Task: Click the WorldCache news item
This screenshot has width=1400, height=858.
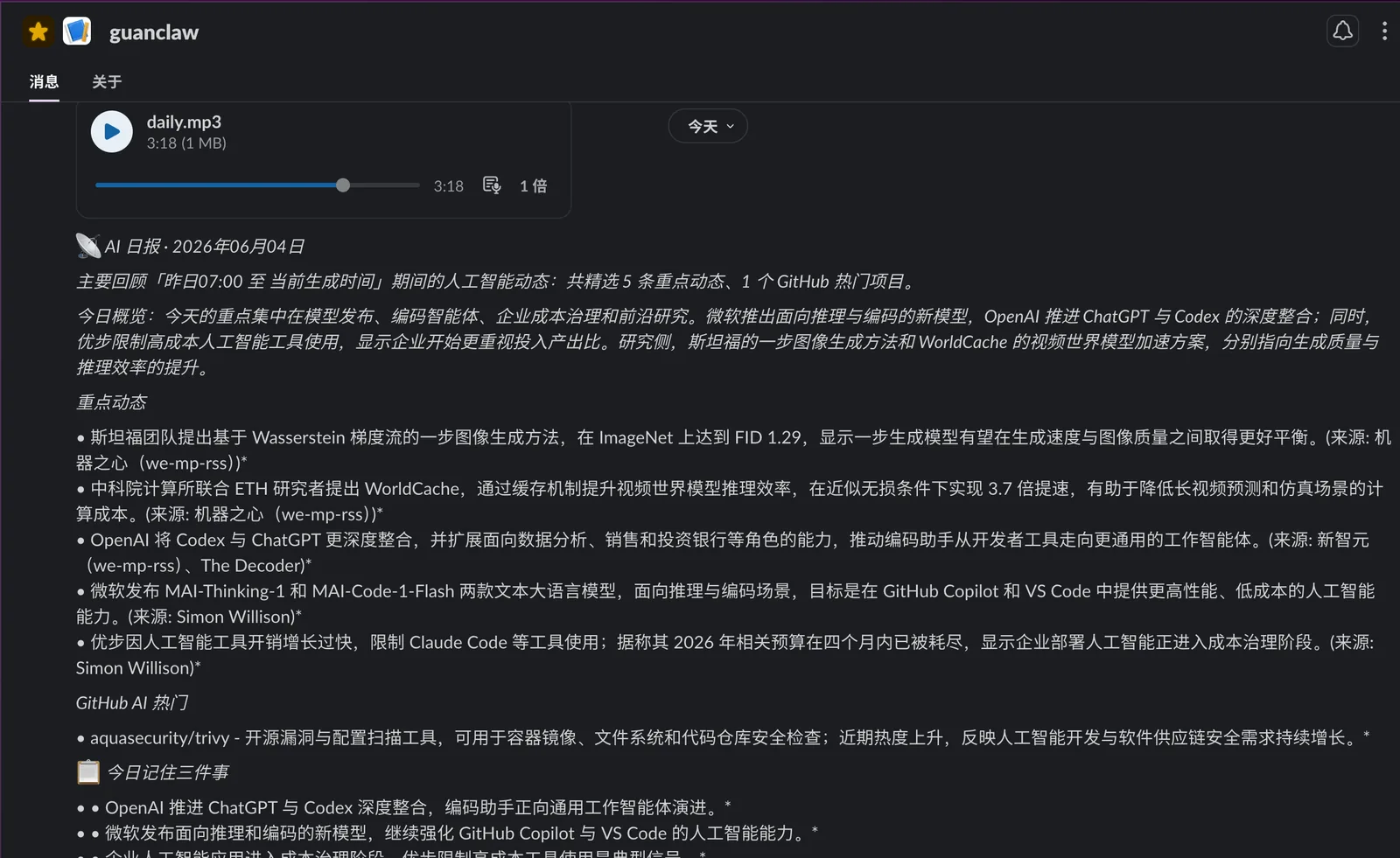Action: click(x=730, y=501)
